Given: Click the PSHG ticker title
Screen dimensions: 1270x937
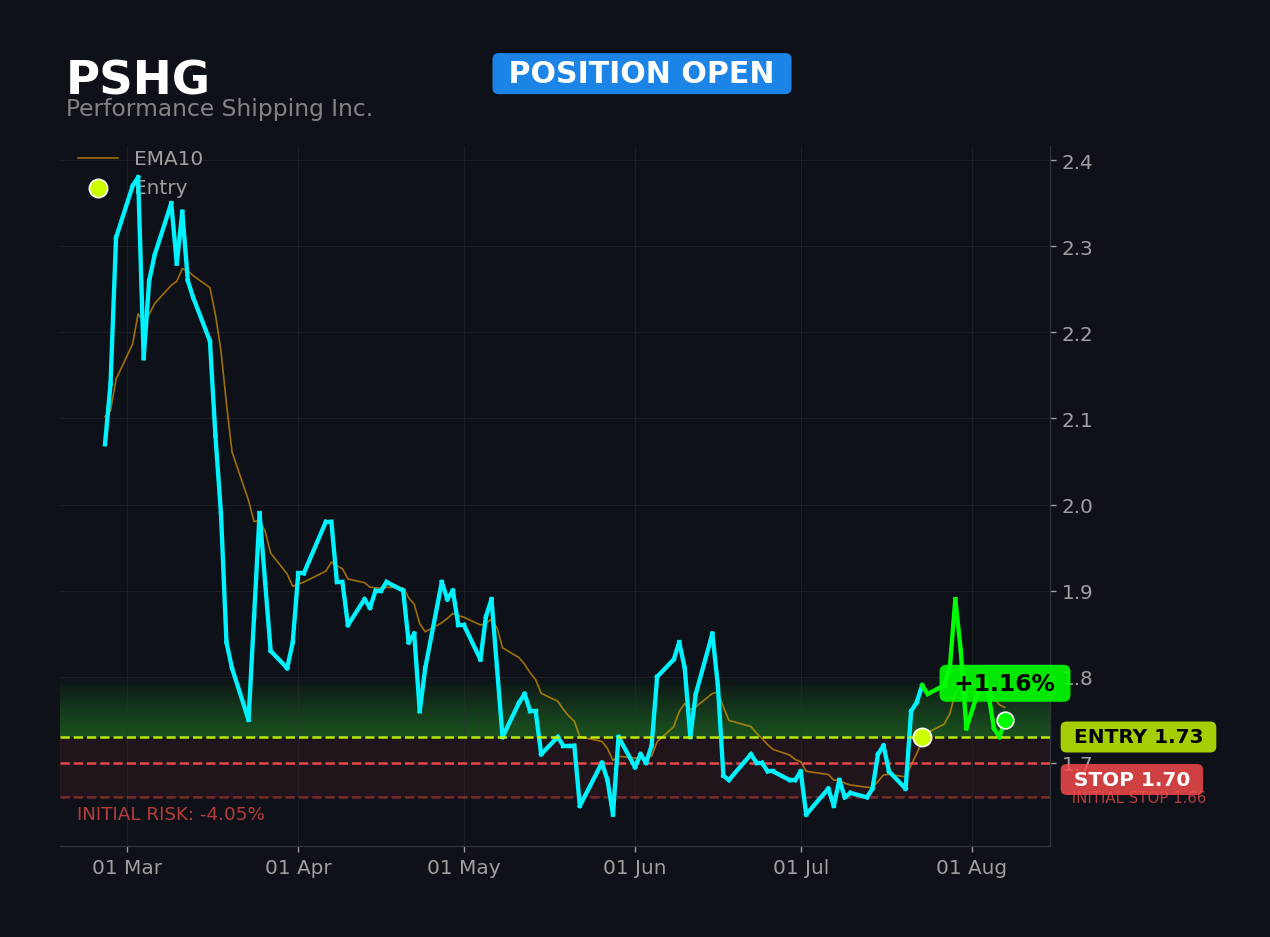Looking at the screenshot, I should (x=138, y=79).
